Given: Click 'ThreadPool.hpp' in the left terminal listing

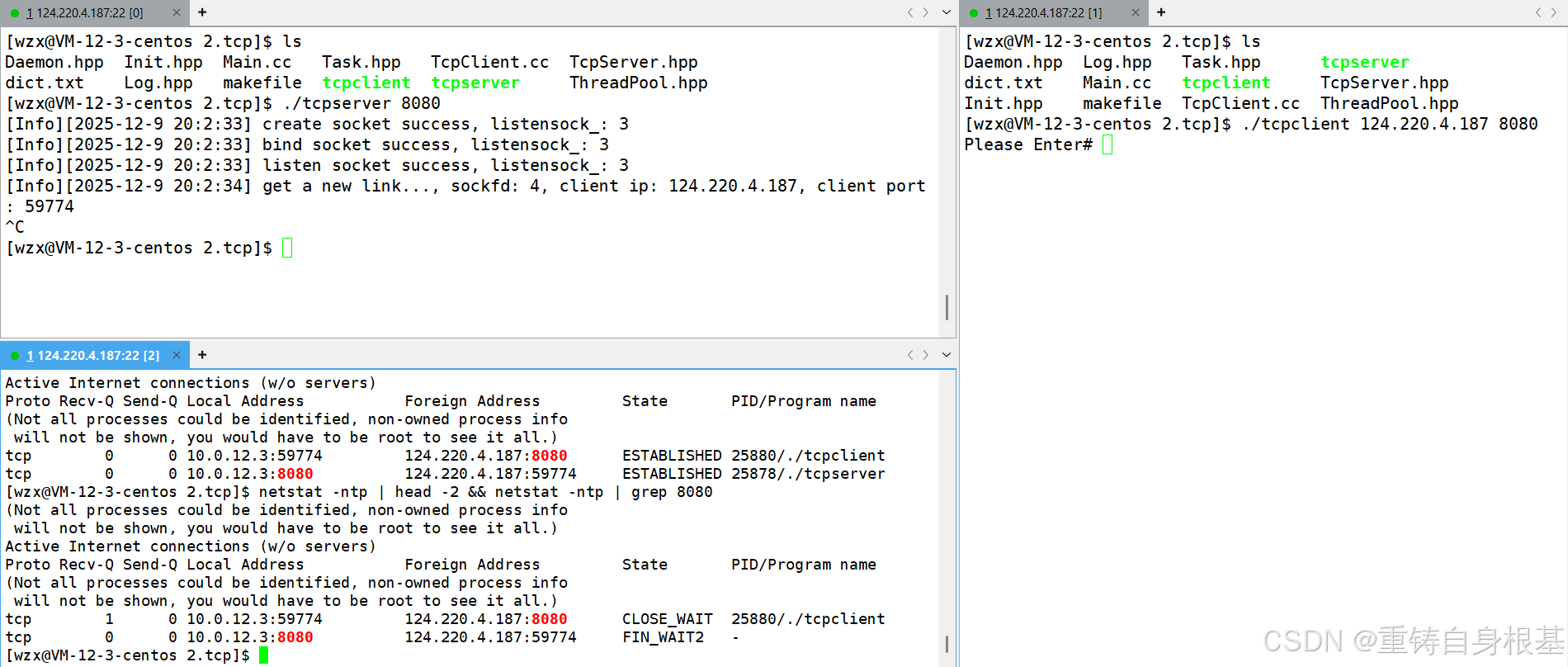Looking at the screenshot, I should pyautogui.click(x=639, y=83).
